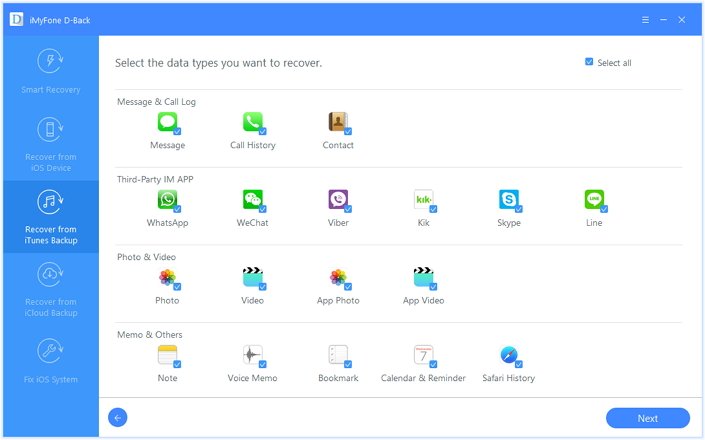The width and height of the screenshot is (705, 440).
Task: Click the Note icon
Action: (167, 355)
